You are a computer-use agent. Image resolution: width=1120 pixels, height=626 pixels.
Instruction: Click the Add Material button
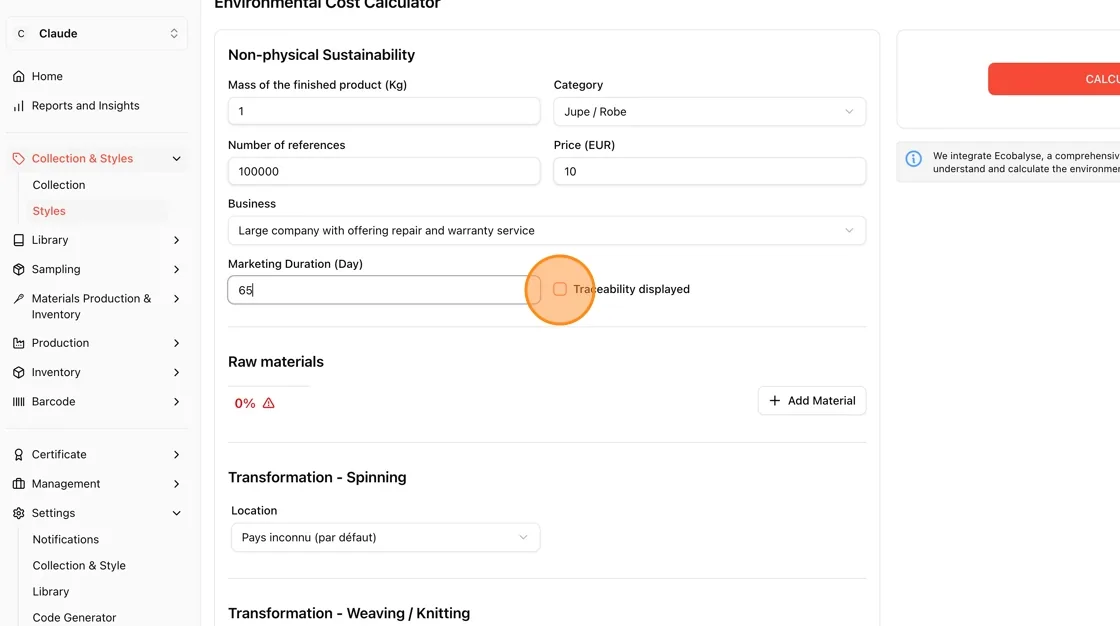click(x=812, y=401)
